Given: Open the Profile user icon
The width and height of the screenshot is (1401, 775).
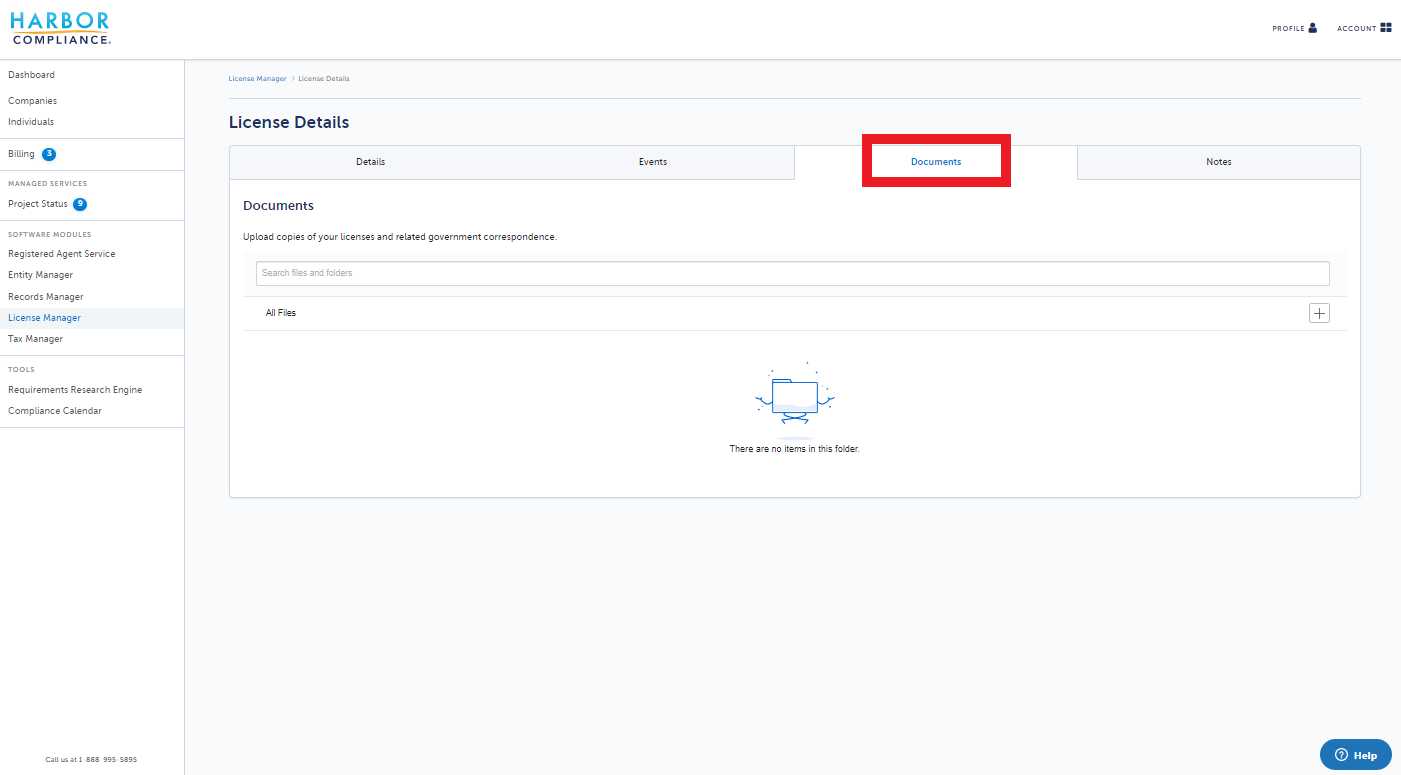Looking at the screenshot, I should (x=1313, y=28).
